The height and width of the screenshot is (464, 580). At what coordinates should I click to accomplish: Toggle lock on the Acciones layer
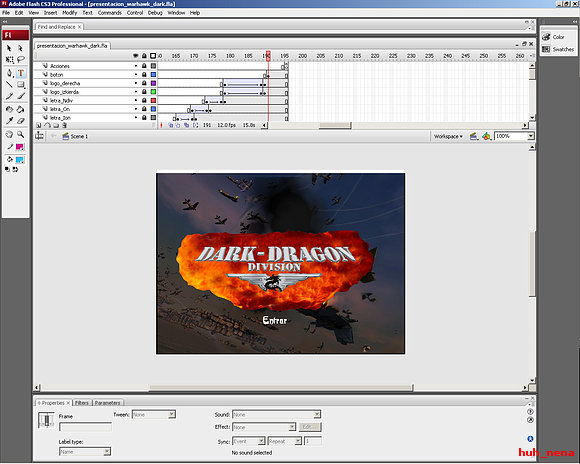144,66
